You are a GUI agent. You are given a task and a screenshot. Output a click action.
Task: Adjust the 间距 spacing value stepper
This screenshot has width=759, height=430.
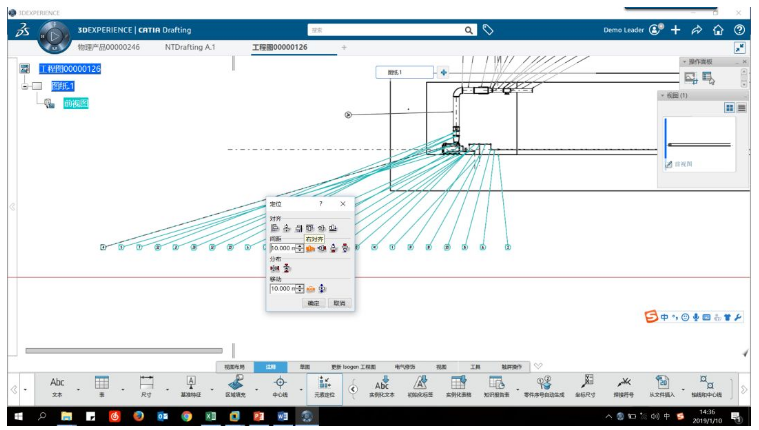tap(300, 248)
